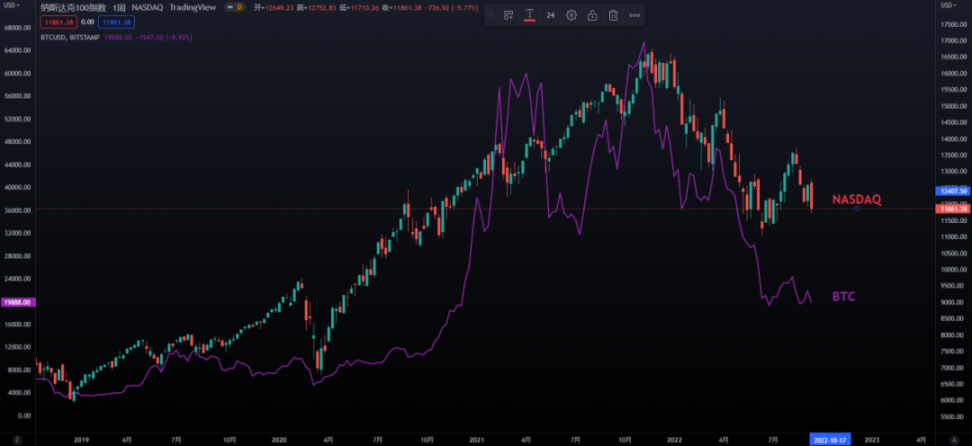Click the 2022-10-17 date marker on time axis

click(832, 438)
